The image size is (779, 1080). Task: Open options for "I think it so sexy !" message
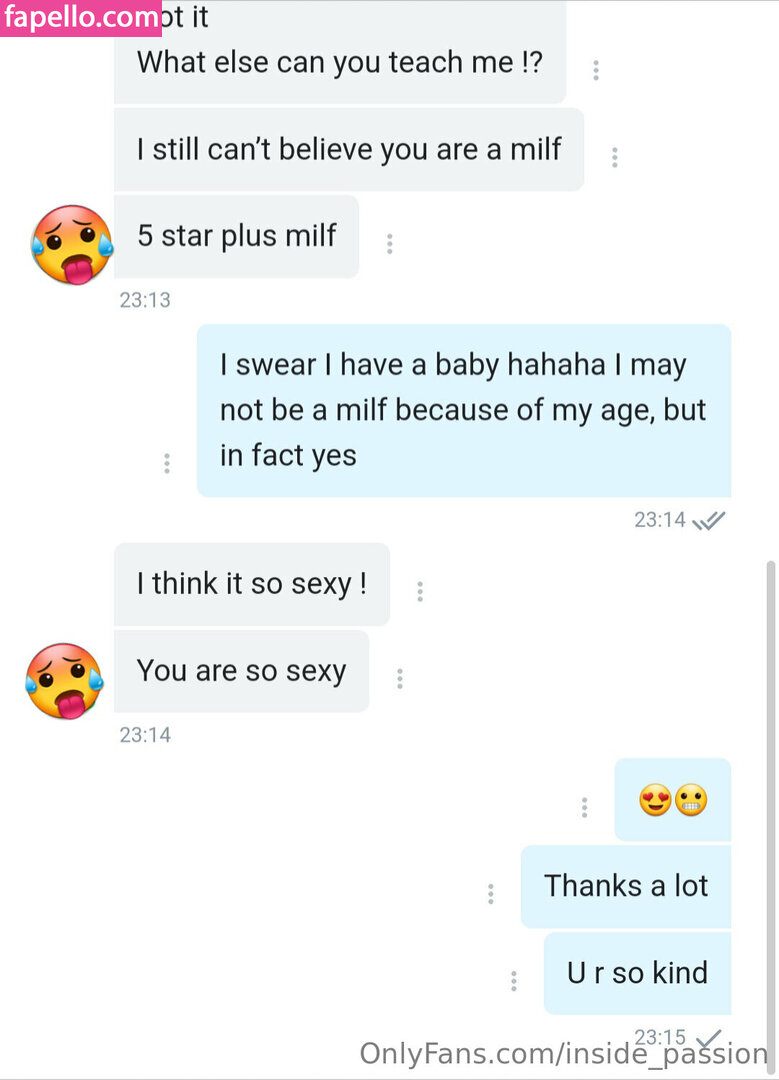coord(420,591)
